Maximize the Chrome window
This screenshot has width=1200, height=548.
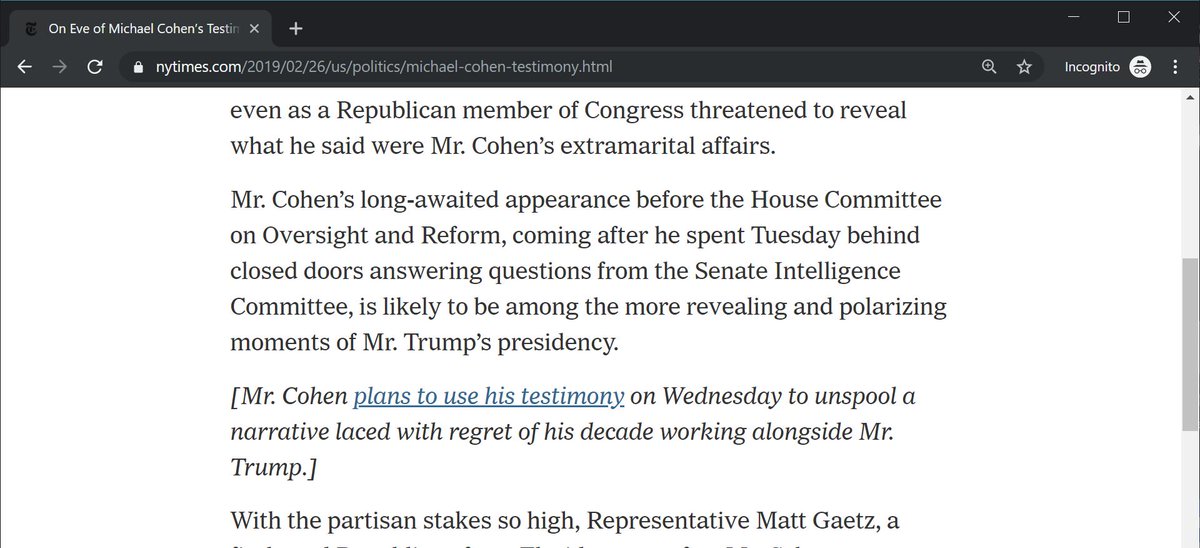coord(1123,17)
